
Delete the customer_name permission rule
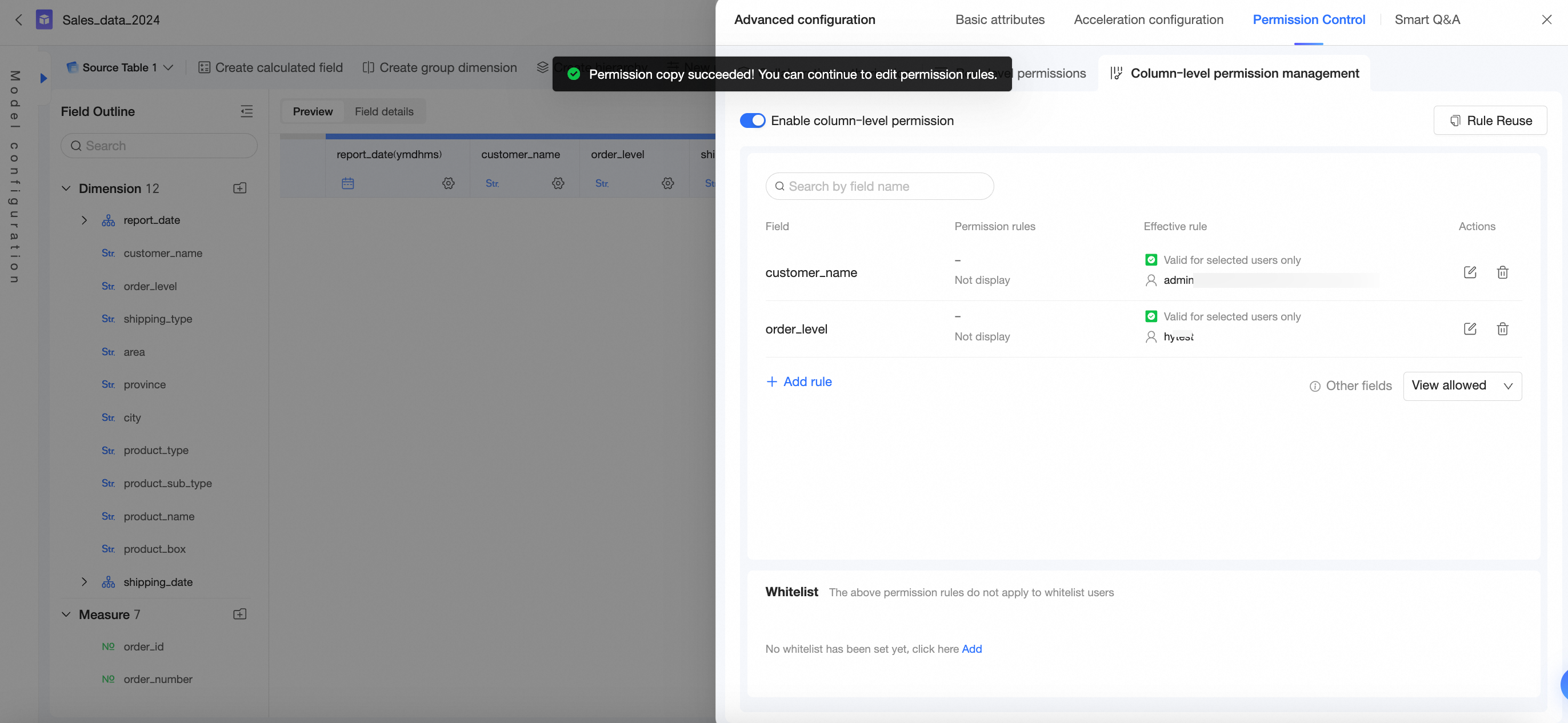(1502, 272)
